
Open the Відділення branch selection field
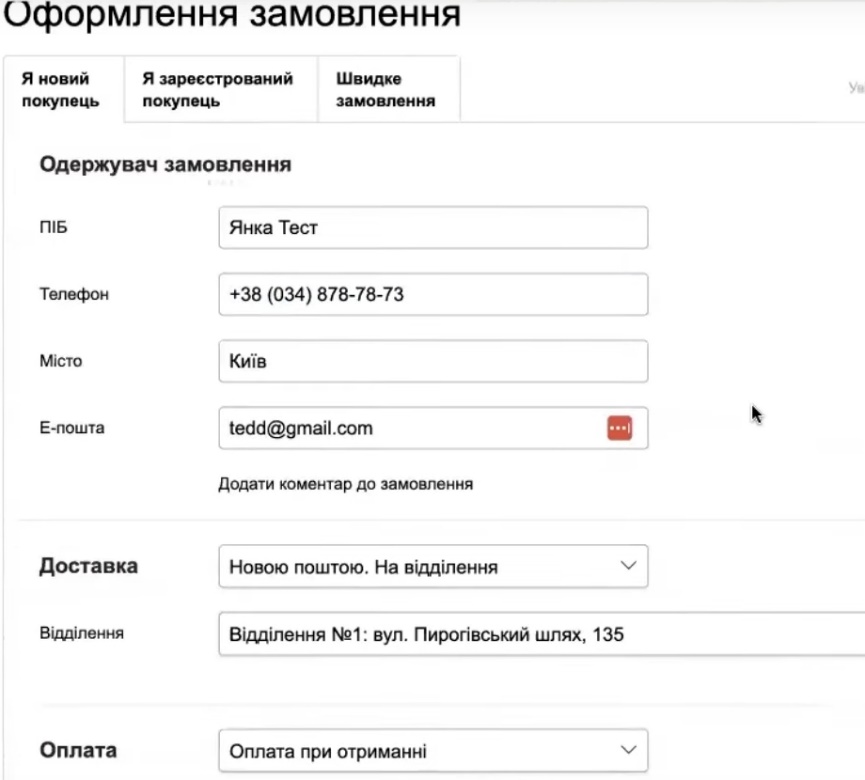pyautogui.click(x=540, y=634)
